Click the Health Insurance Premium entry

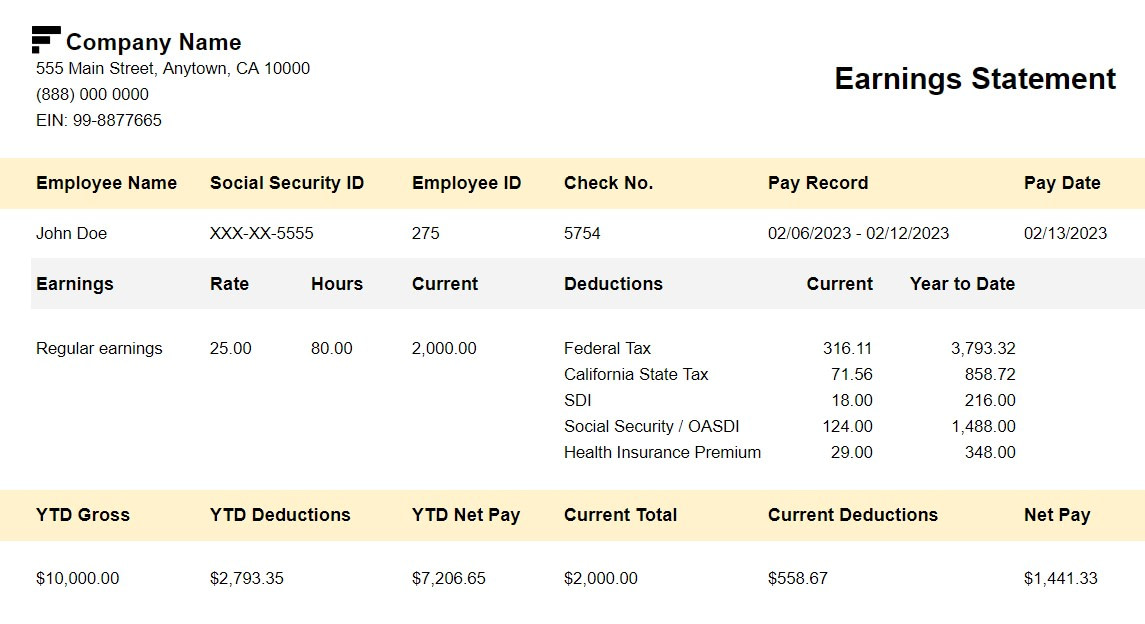(662, 452)
